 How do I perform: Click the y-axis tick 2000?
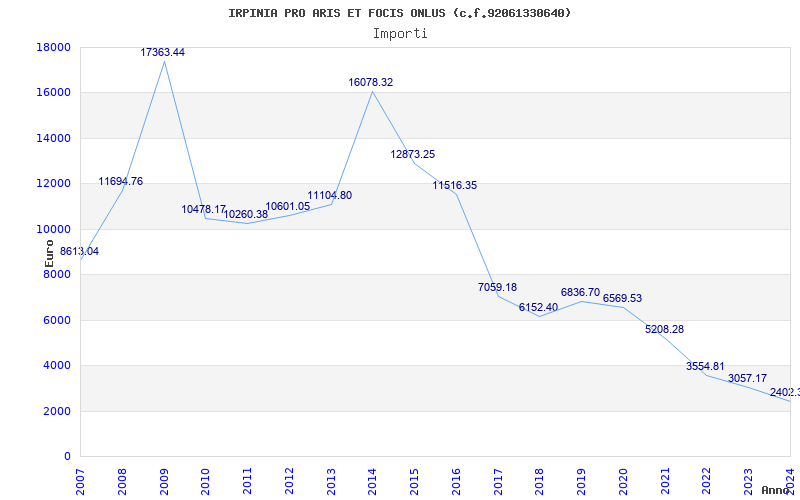pyautogui.click(x=57, y=411)
